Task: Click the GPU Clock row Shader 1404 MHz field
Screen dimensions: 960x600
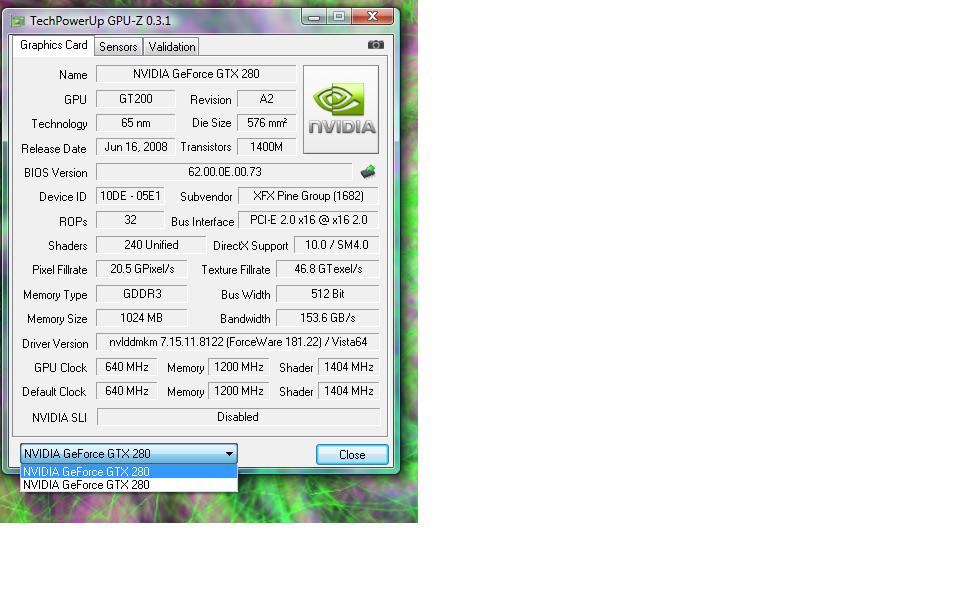Action: coord(348,367)
